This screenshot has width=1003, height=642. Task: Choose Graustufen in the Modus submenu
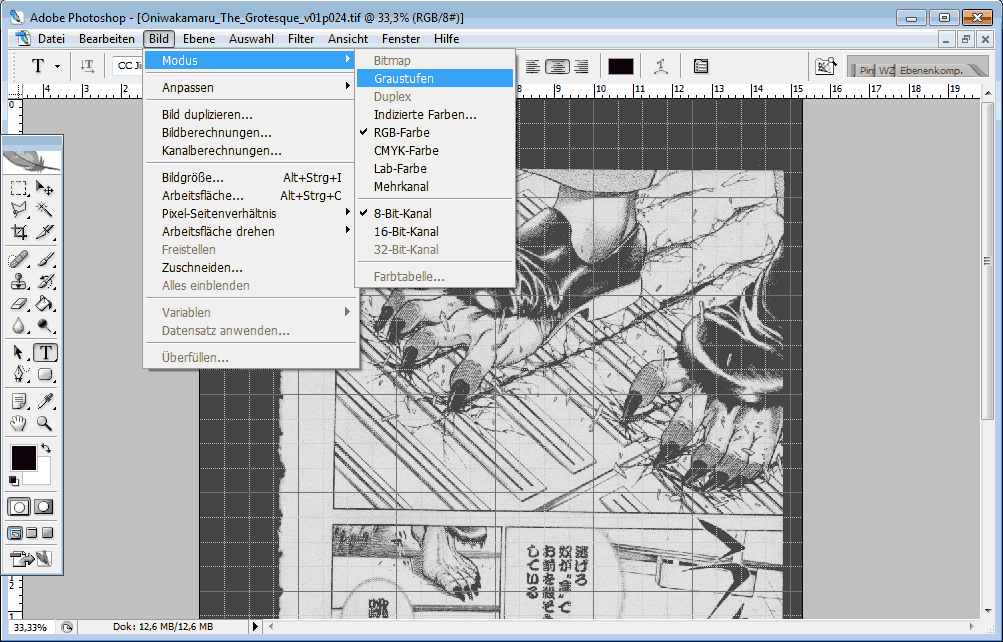click(435, 79)
